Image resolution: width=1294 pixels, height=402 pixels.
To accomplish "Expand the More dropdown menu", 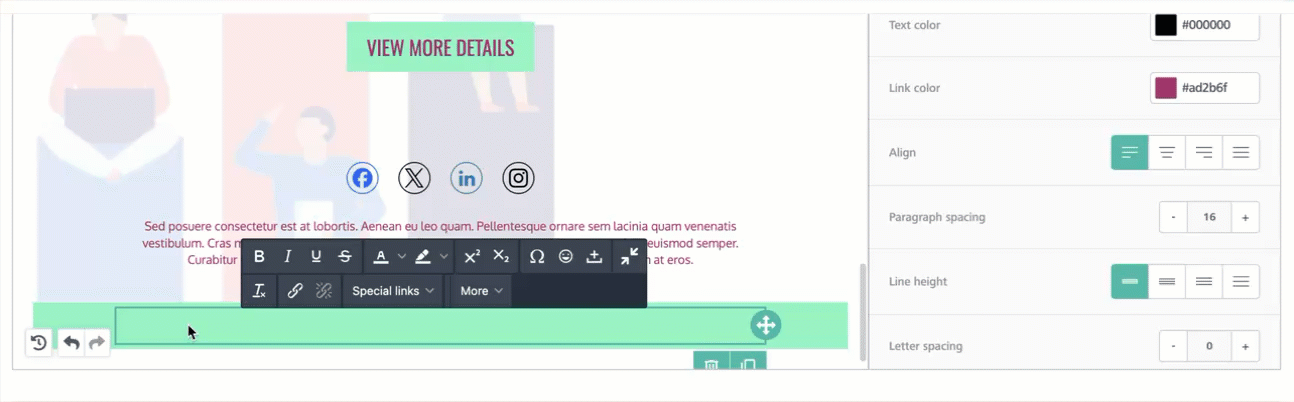I will click(x=482, y=291).
